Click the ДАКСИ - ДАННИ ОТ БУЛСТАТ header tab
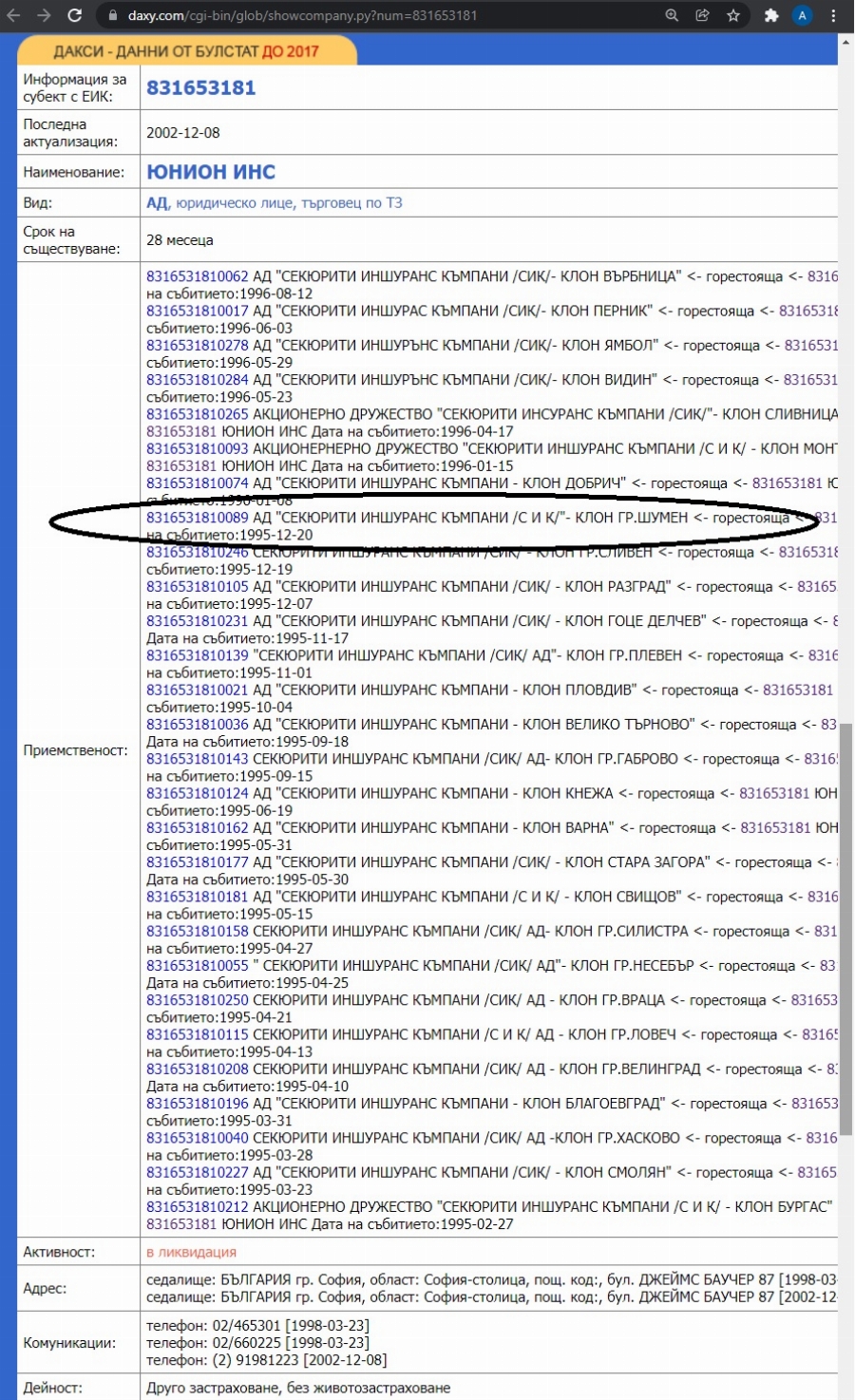Image resolution: width=855 pixels, height=1400 pixels. click(x=186, y=51)
